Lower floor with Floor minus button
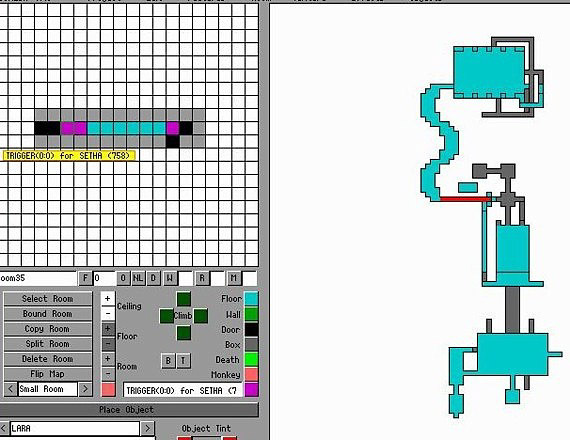Image resolution: width=570 pixels, height=440 pixels. [x=108, y=344]
